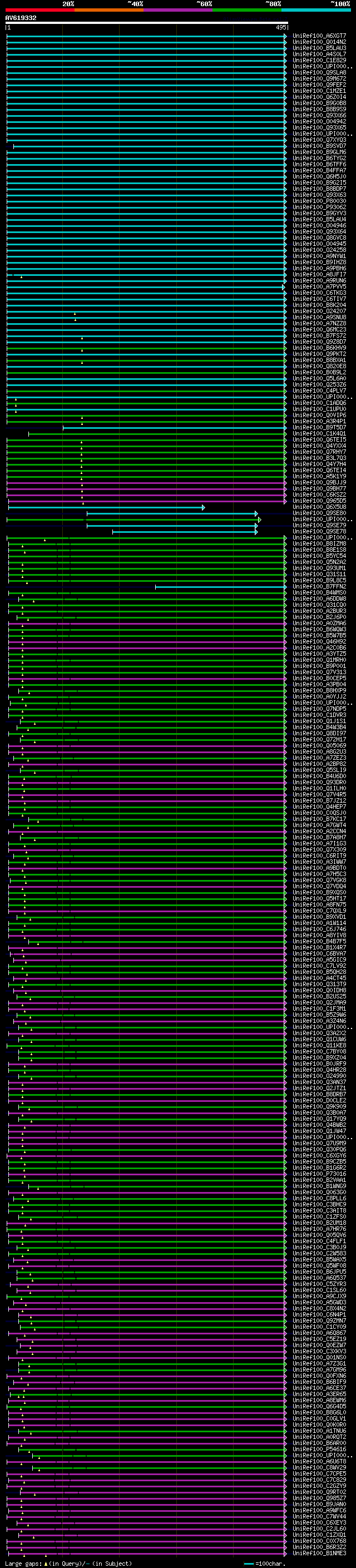The image size is (356, 1568).
Task: Open hit UniRef100_A6XGT7
Action: [319, 36]
